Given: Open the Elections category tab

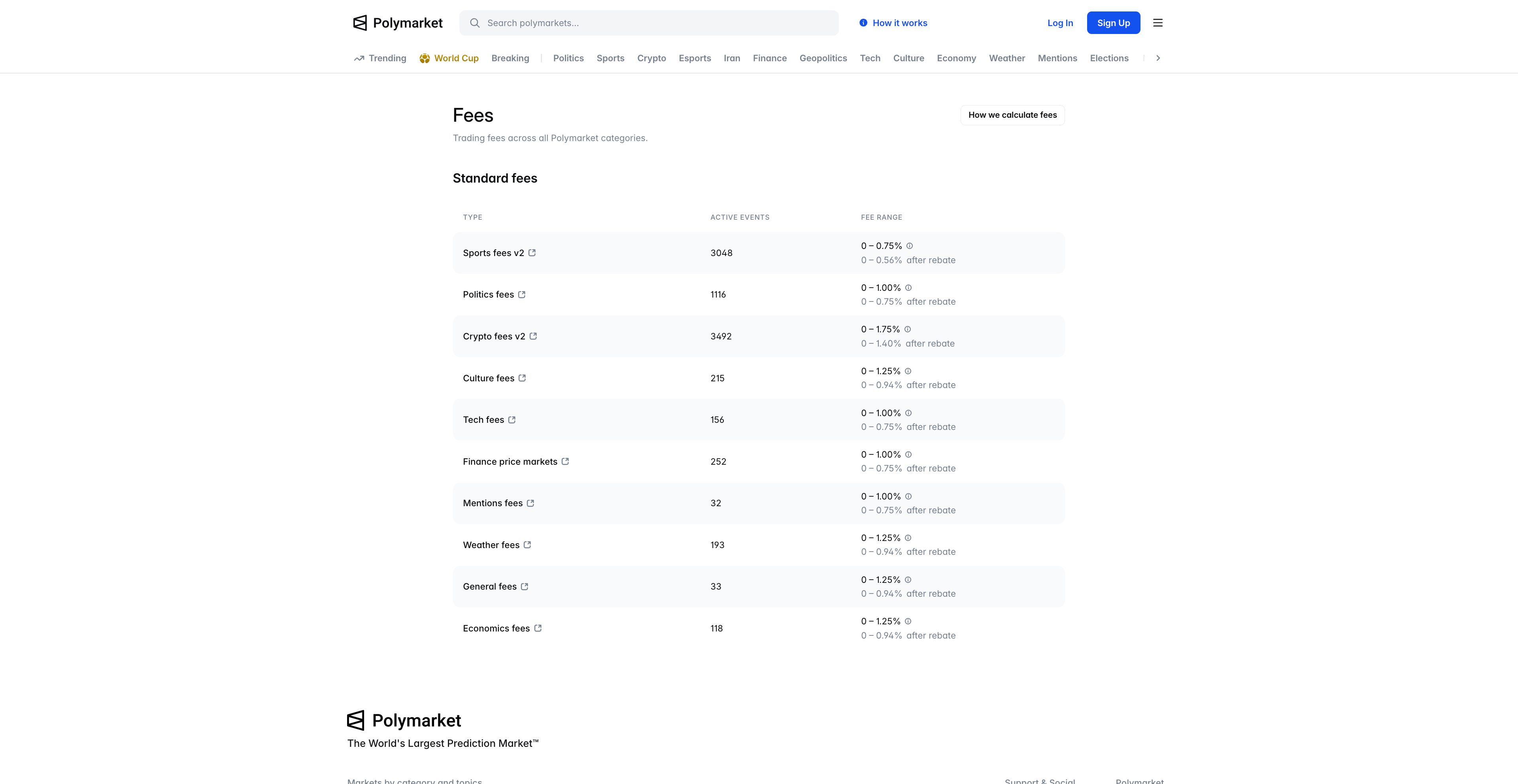Looking at the screenshot, I should coord(1109,58).
